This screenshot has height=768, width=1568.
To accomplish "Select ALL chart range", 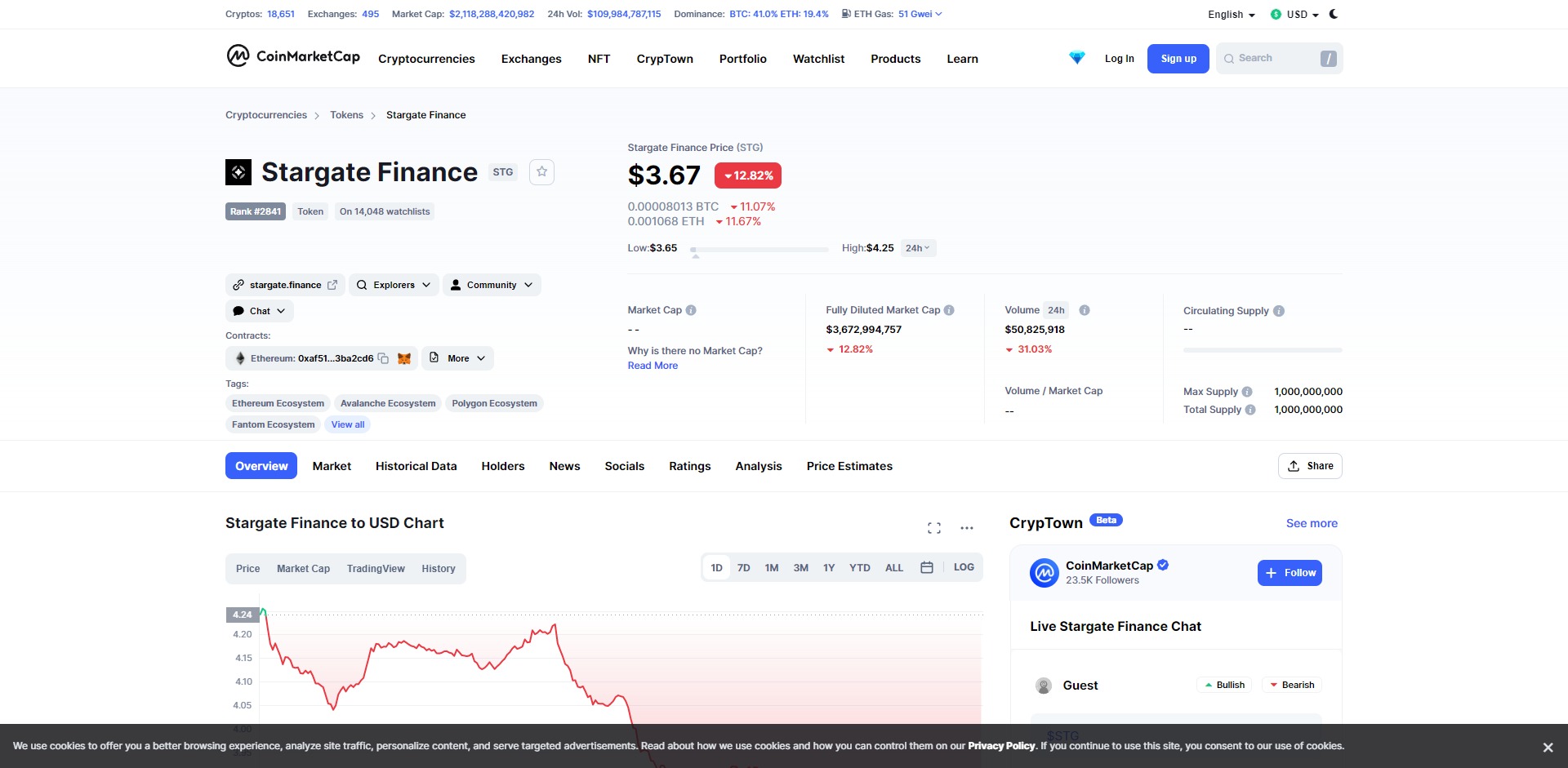I will tap(894, 568).
